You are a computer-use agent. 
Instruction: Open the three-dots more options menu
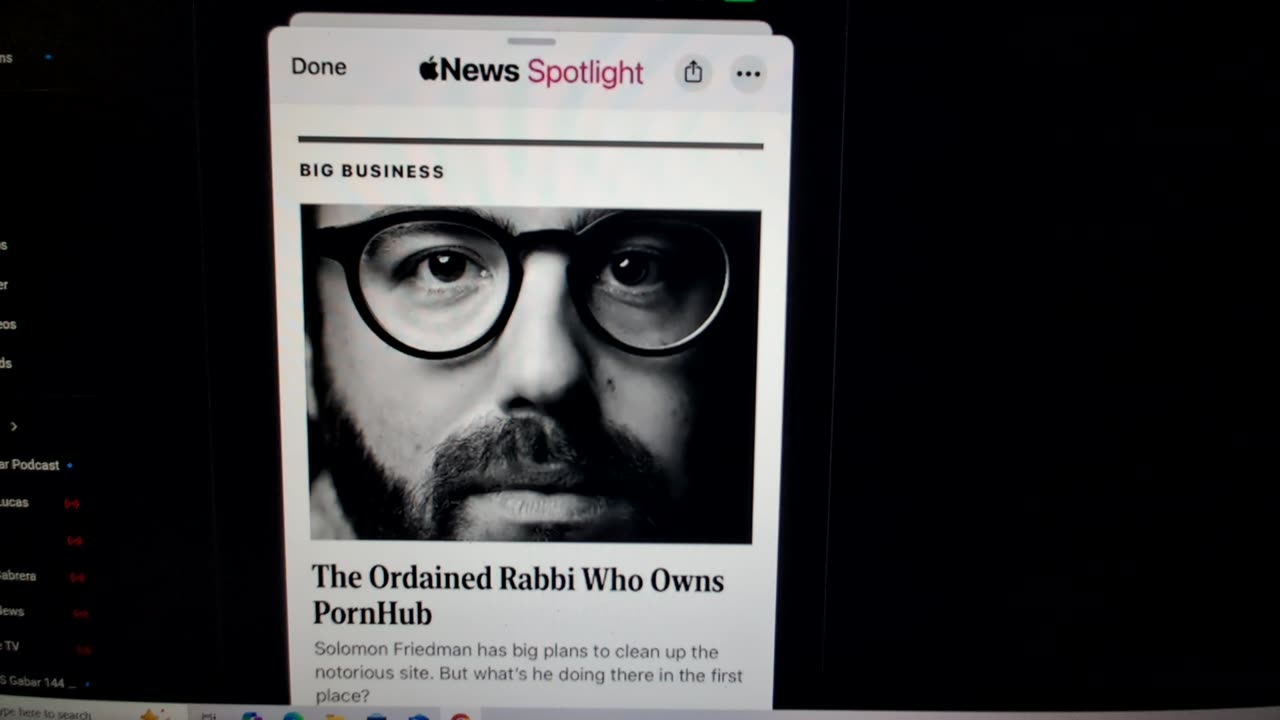click(748, 73)
